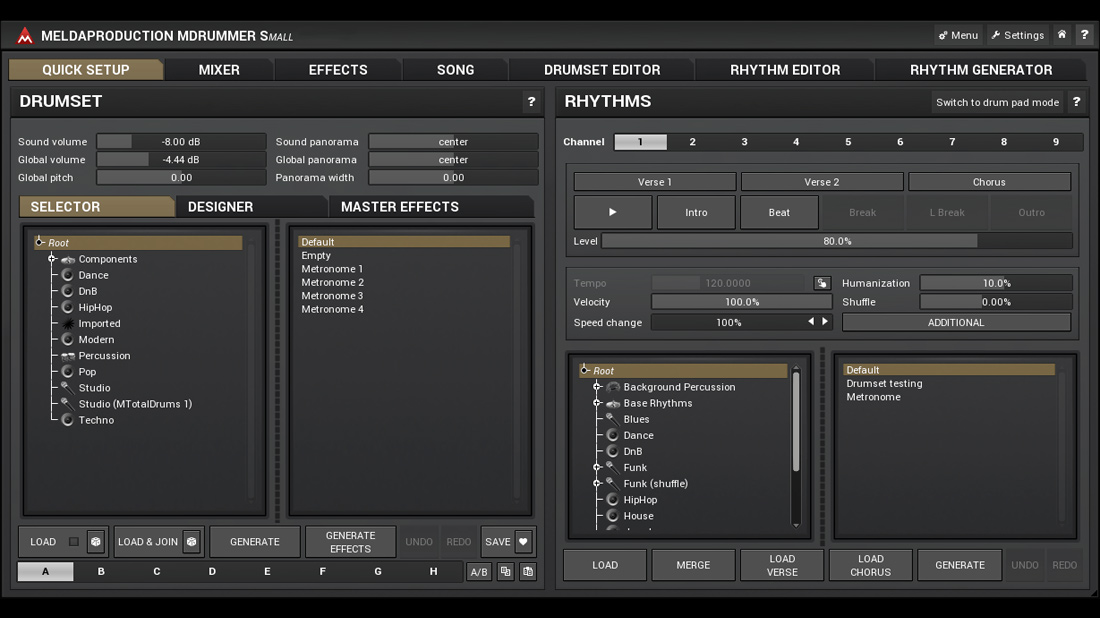This screenshot has width=1100, height=618.
Task: Select Metronome 3 in the drumset list
Action: tap(333, 296)
